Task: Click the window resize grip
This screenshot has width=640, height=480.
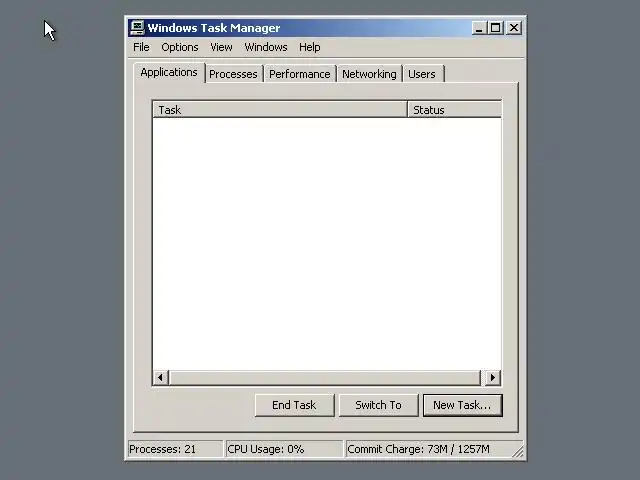Action: pyautogui.click(x=518, y=452)
